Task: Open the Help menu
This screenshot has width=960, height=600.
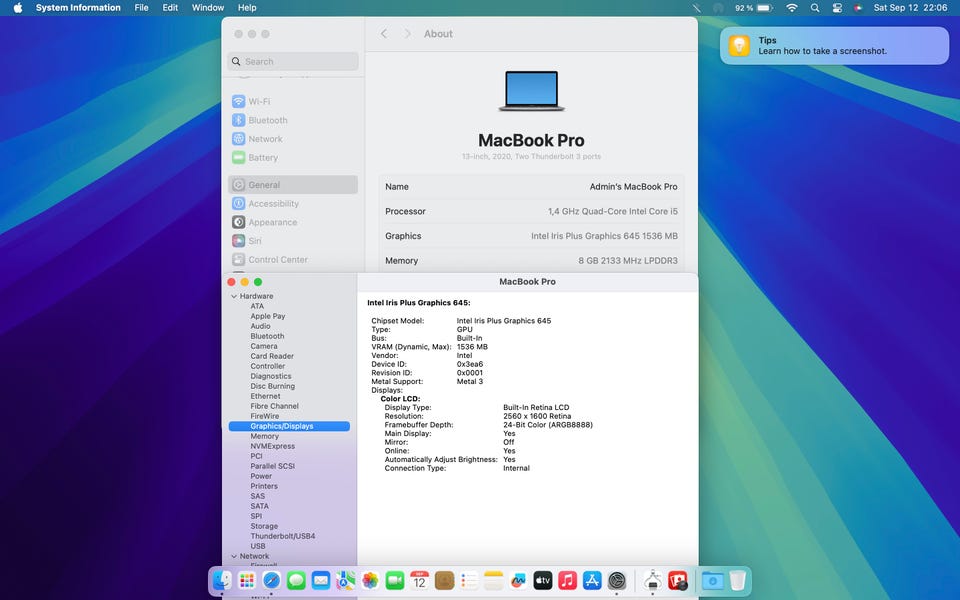Action: [247, 8]
